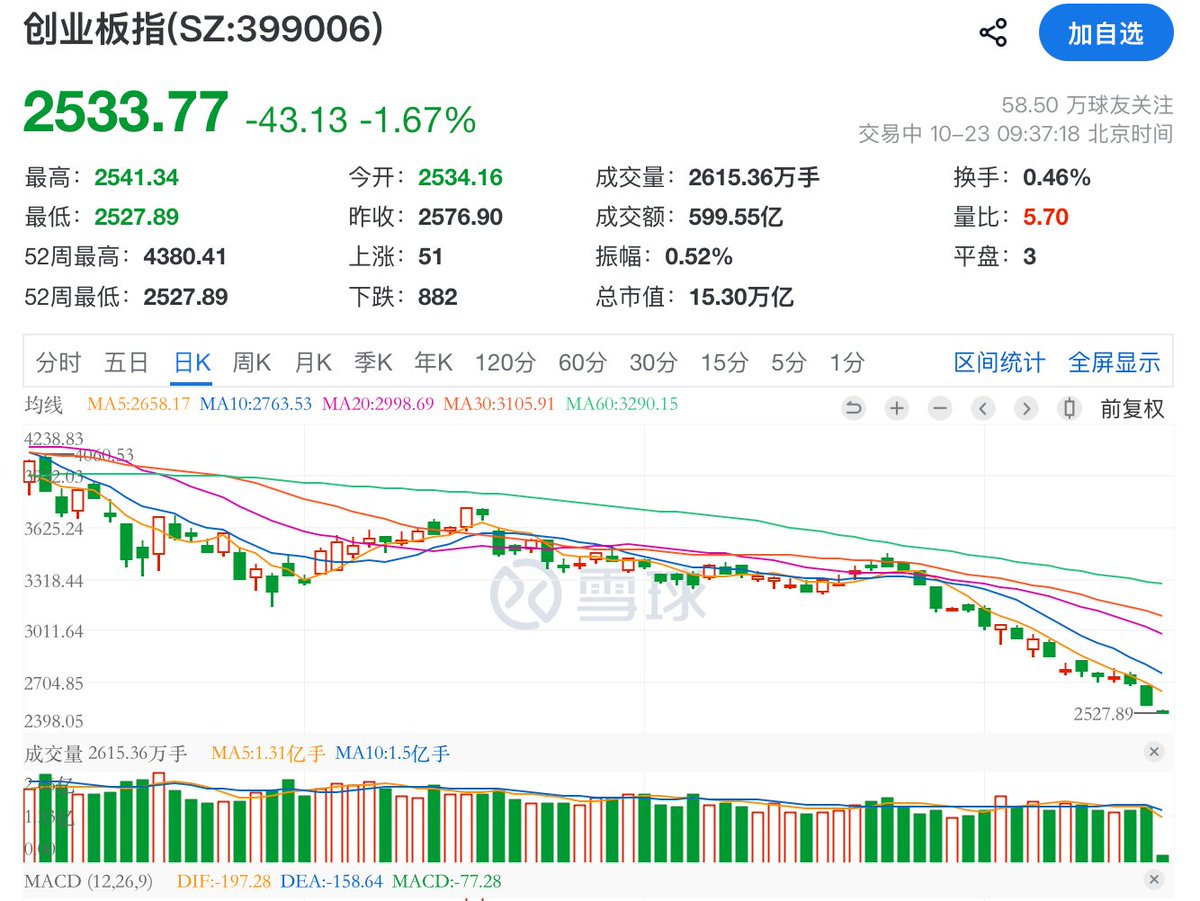Screen dimensions: 1200x901
Task: Click the DIF:-197.28 value
Action: (x=224, y=881)
